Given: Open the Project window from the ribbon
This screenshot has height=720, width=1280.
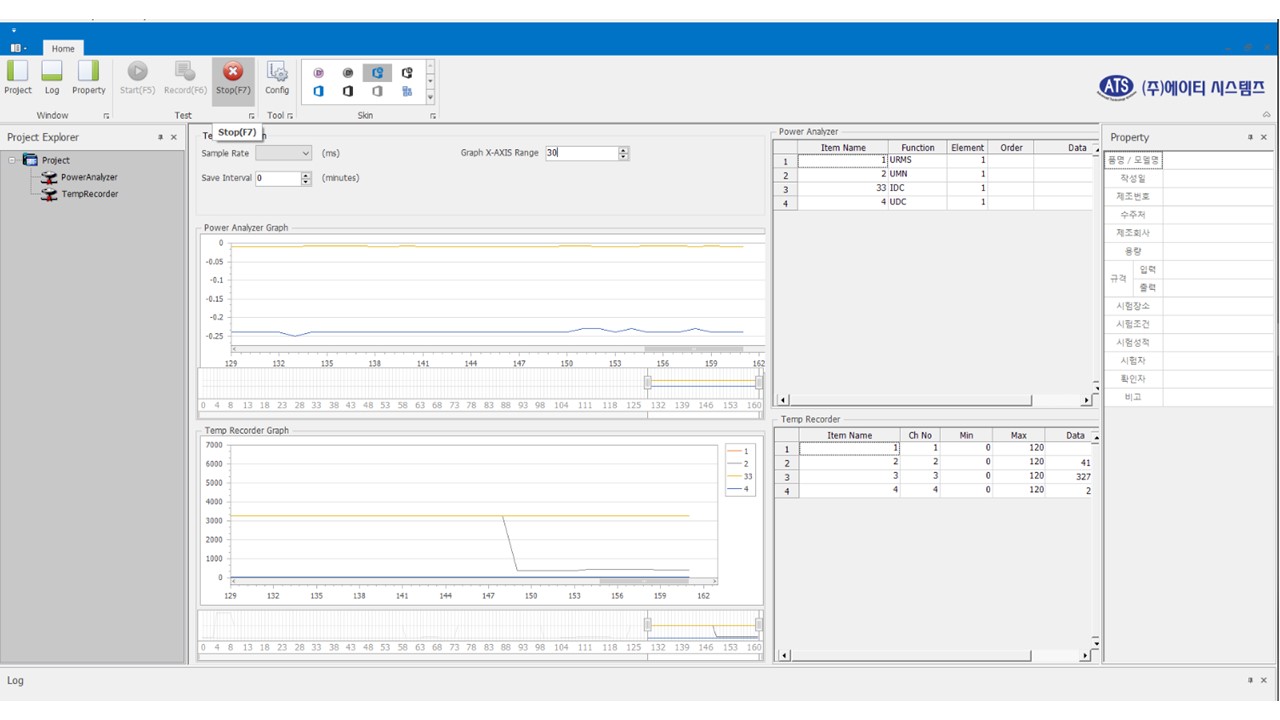Looking at the screenshot, I should (18, 77).
